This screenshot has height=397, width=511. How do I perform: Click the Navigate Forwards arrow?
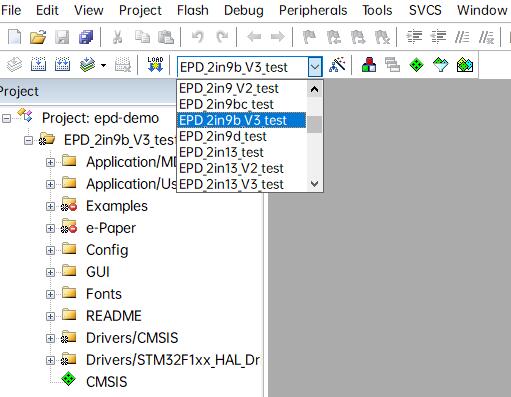(277, 36)
